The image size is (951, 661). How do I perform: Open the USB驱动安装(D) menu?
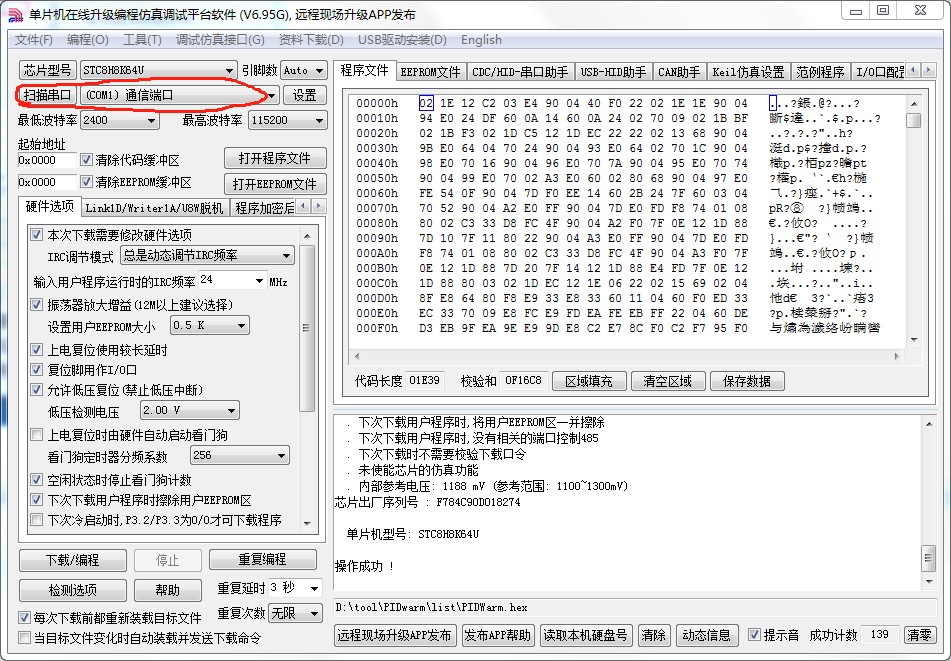(x=402, y=40)
